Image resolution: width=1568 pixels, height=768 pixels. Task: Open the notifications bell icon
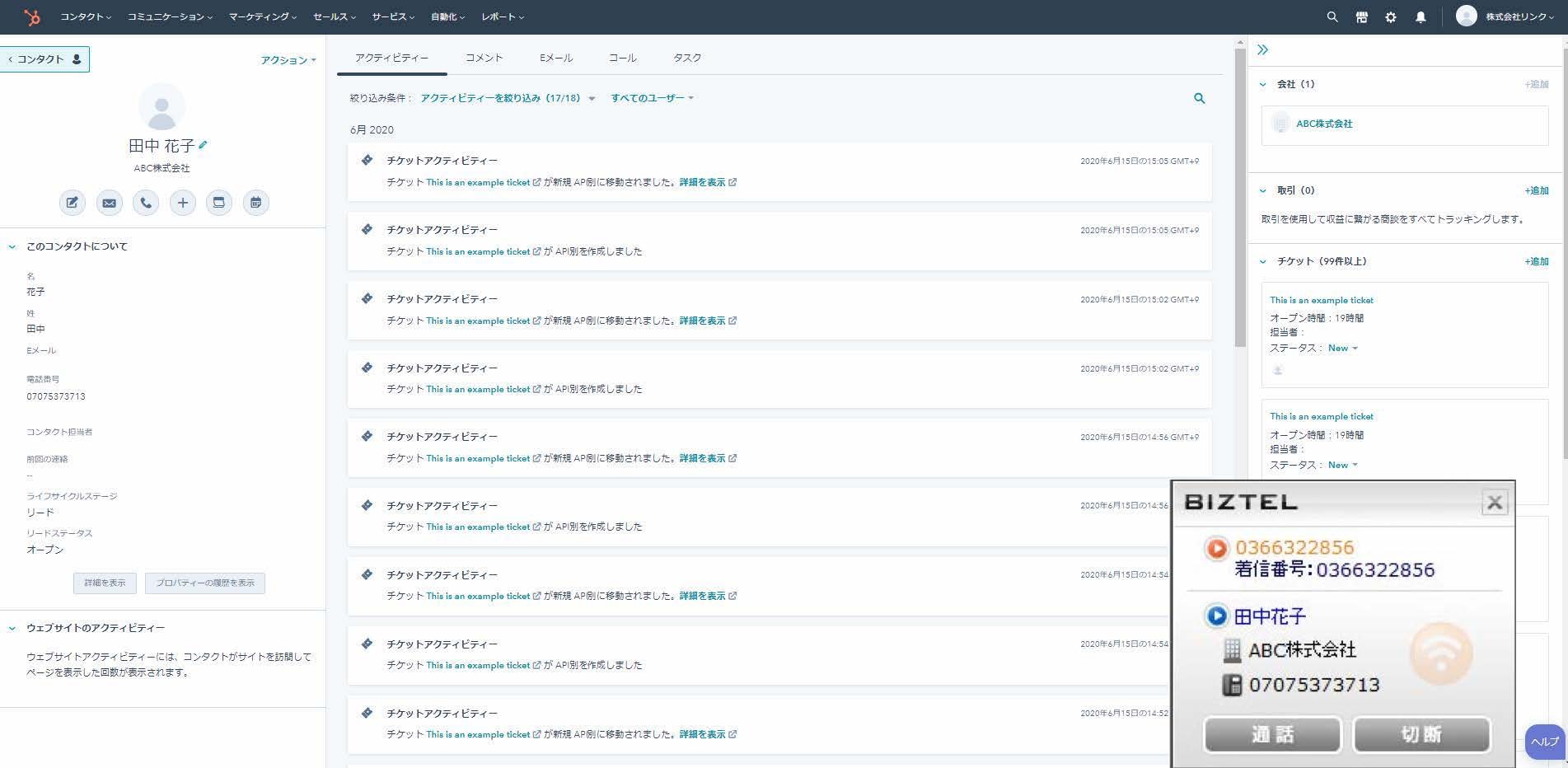tap(1421, 17)
